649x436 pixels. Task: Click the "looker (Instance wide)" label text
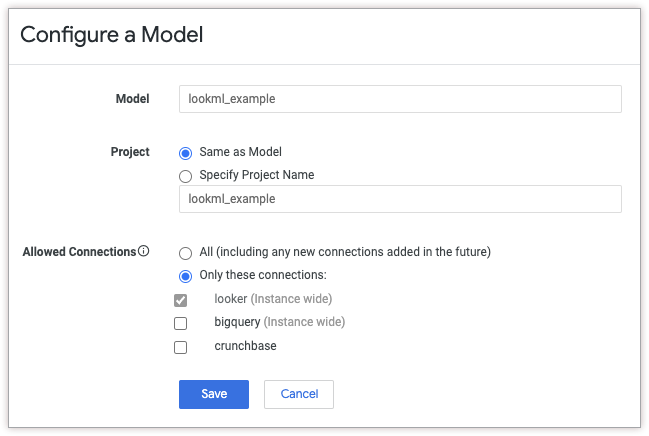(273, 299)
